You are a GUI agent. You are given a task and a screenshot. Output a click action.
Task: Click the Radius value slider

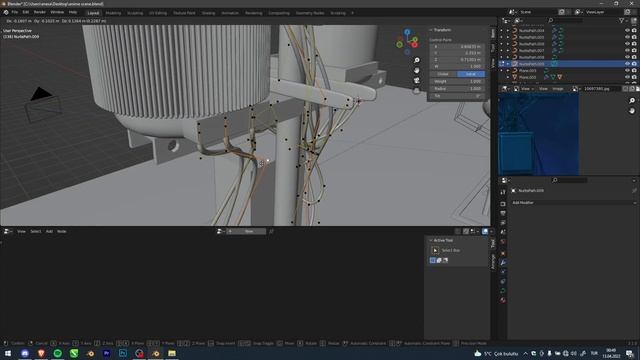(457, 89)
